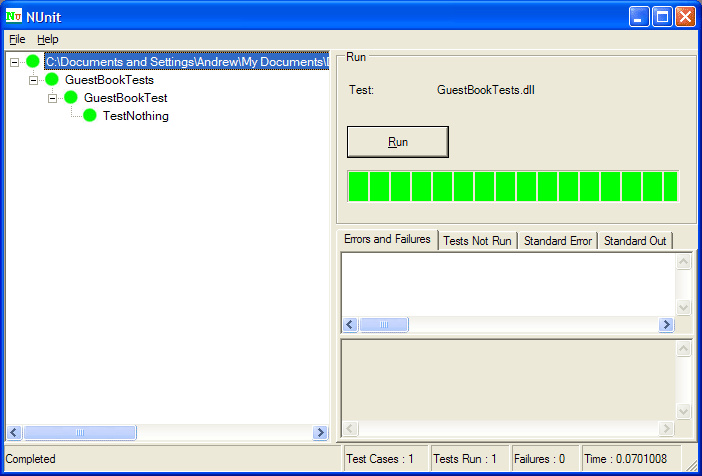This screenshot has height=476, width=702.
Task: Click green status circle next to GuestBookTest
Action: pos(71,97)
